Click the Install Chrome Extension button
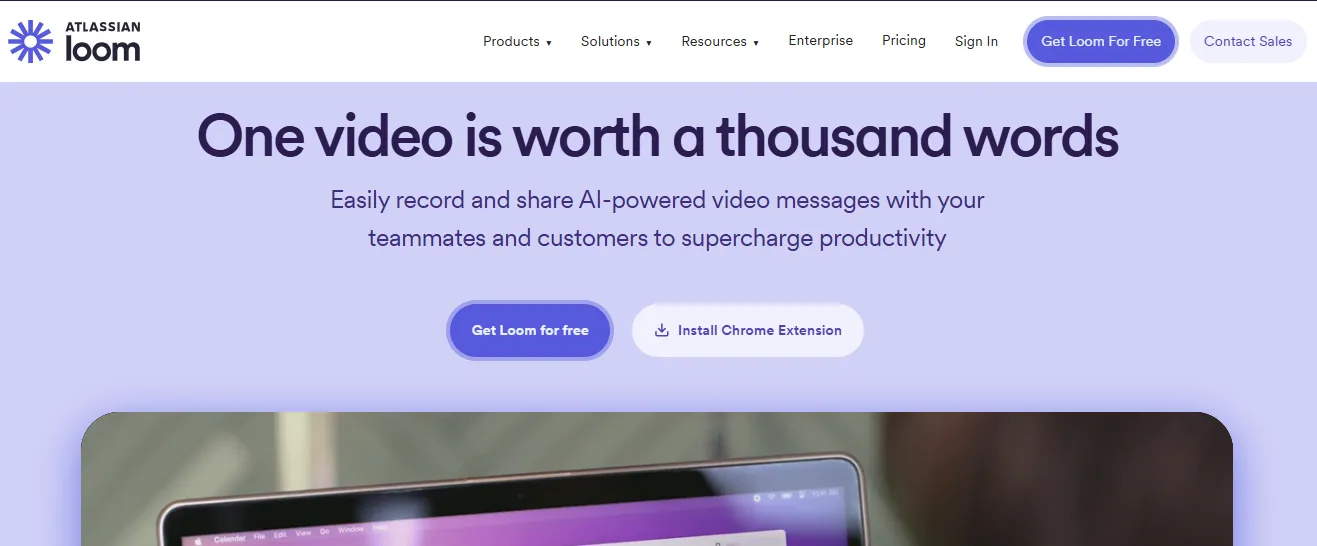Viewport: 1317px width, 546px height. click(748, 330)
